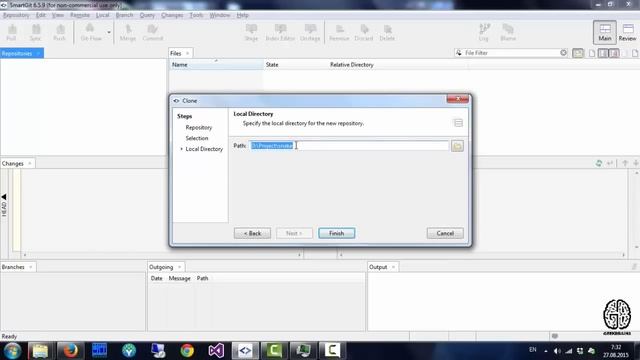The width and height of the screenshot is (640, 360).
Task: Click the Push toolbar icon
Action: click(60, 32)
